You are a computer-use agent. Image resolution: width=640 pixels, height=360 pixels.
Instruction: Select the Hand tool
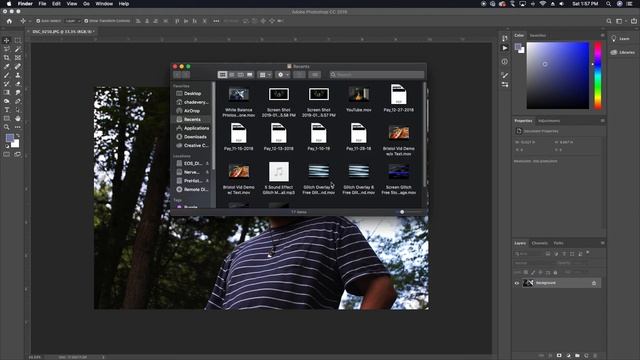point(18,118)
